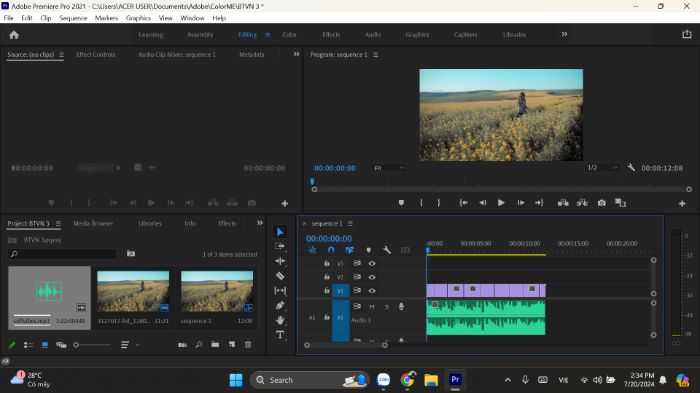Switch to the Effect Controls tab
This screenshot has height=393, width=700.
[x=96, y=54]
